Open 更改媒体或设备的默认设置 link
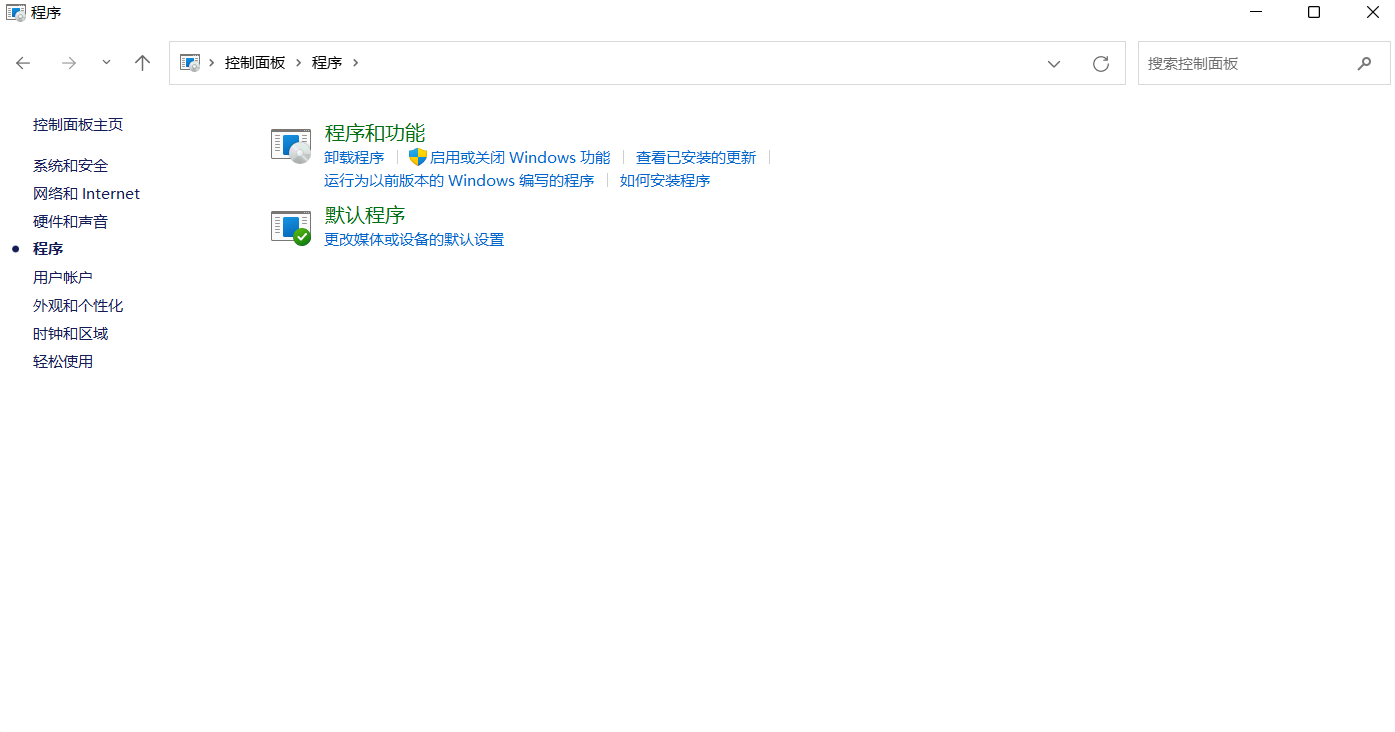Image resolution: width=1395 pixels, height=732 pixels. coord(414,240)
